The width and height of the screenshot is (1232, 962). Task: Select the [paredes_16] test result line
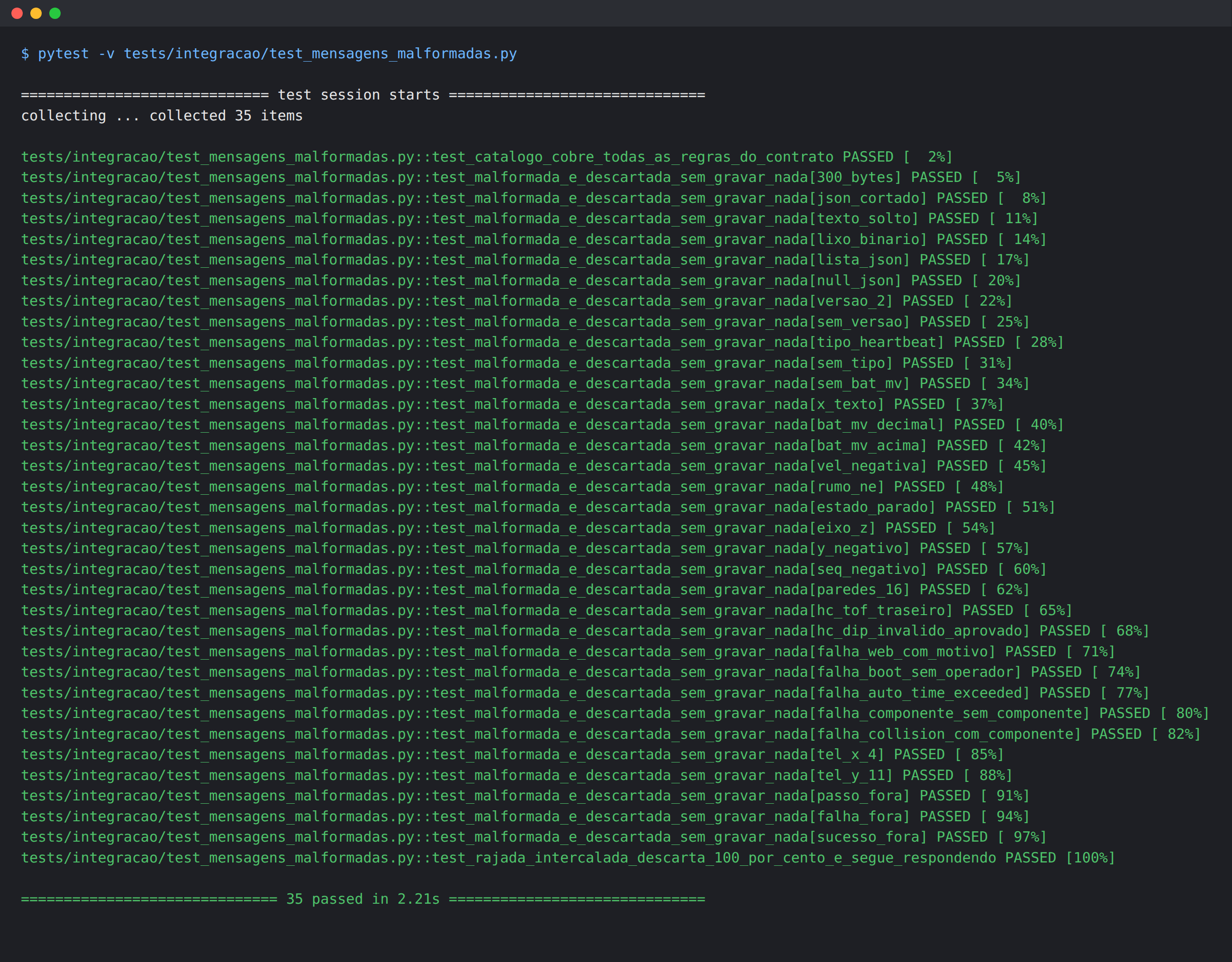point(526,589)
